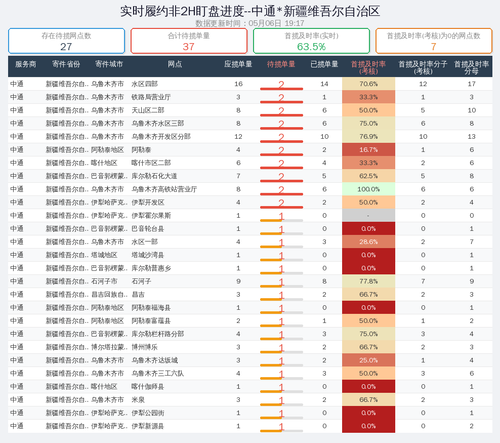
Task: Select the 库尔勒石化大道 station row
Action: pyautogui.click(x=250, y=176)
